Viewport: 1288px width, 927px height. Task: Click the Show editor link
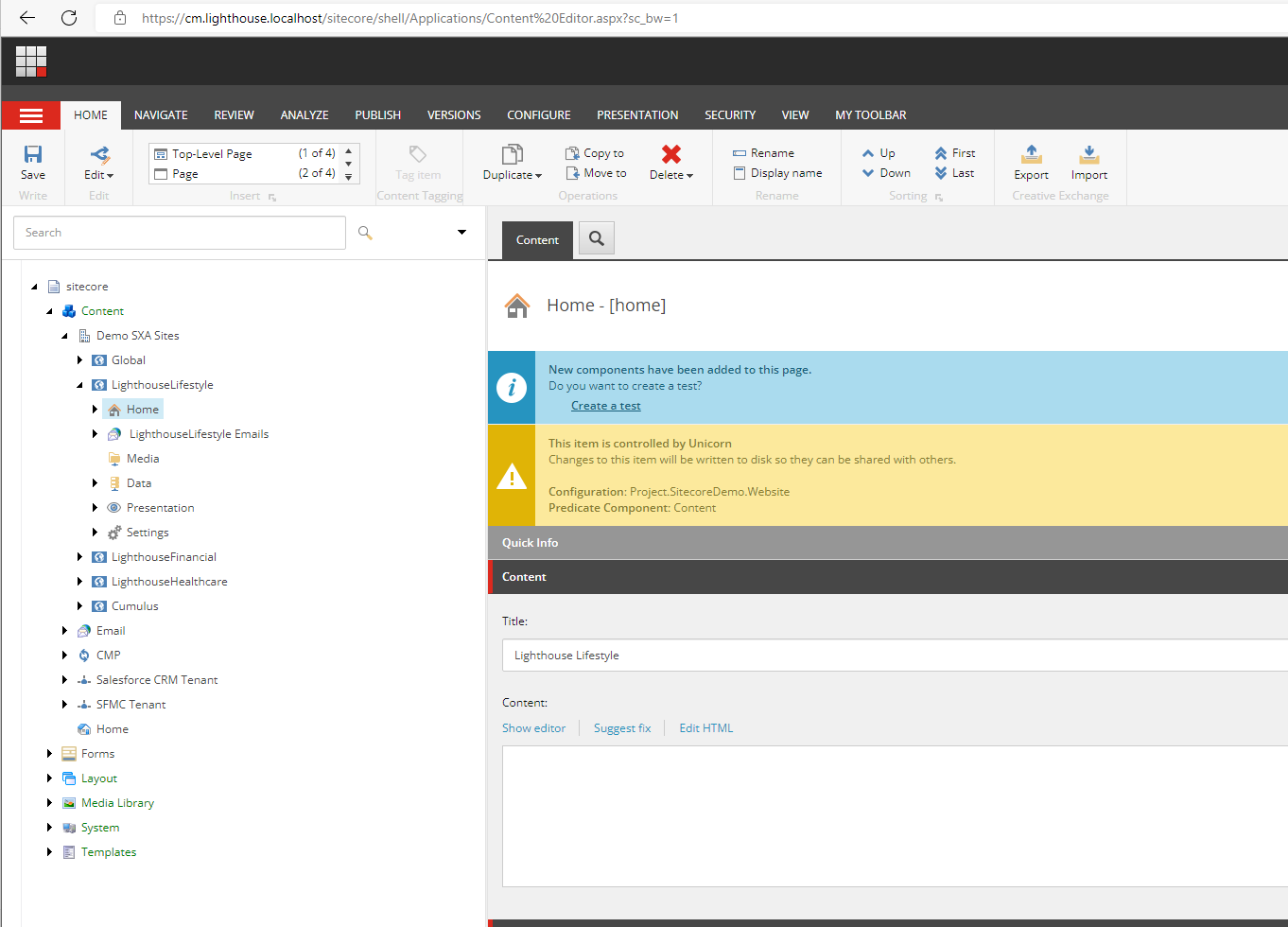[533, 728]
